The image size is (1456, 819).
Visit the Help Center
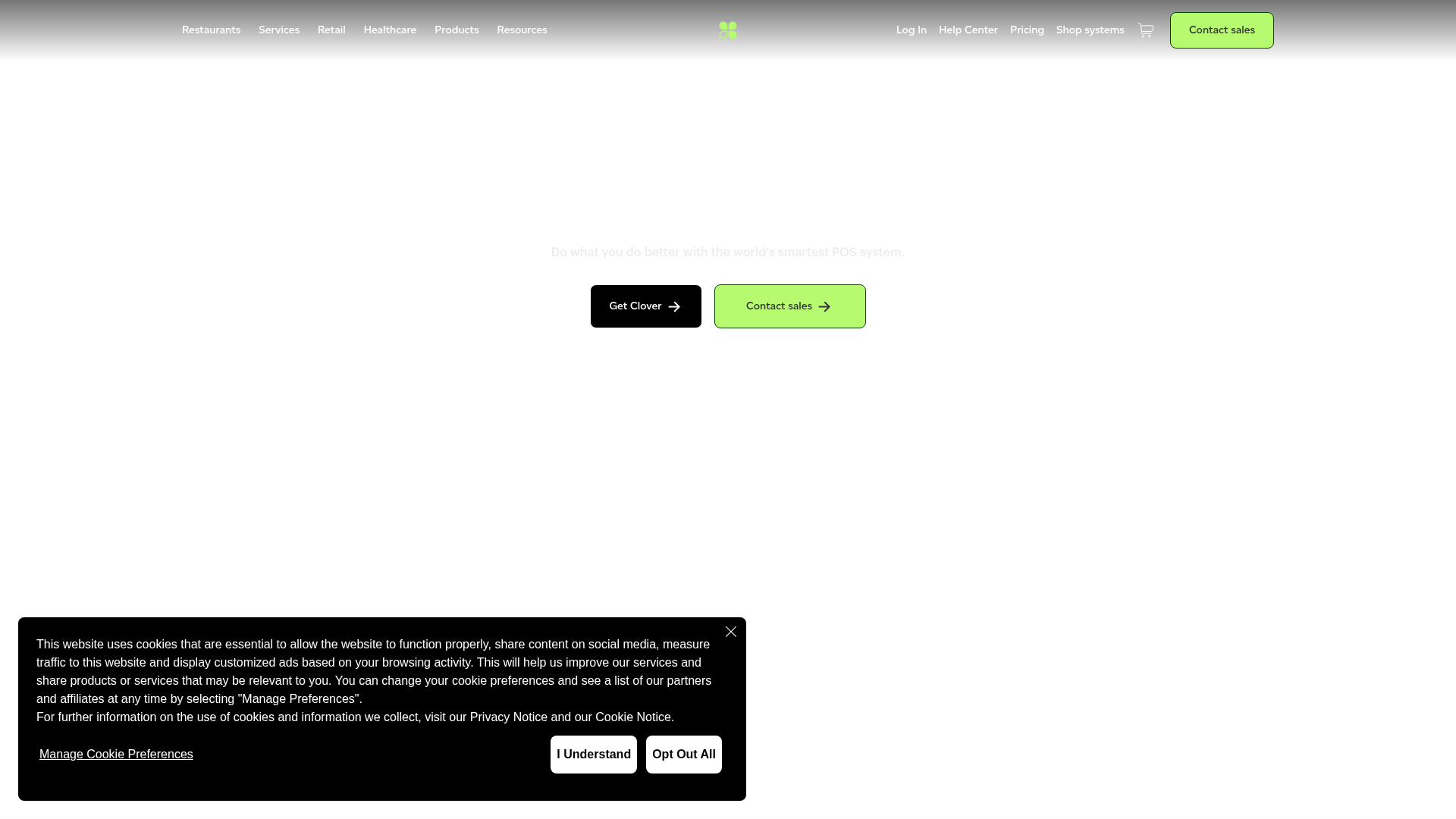coord(968,30)
